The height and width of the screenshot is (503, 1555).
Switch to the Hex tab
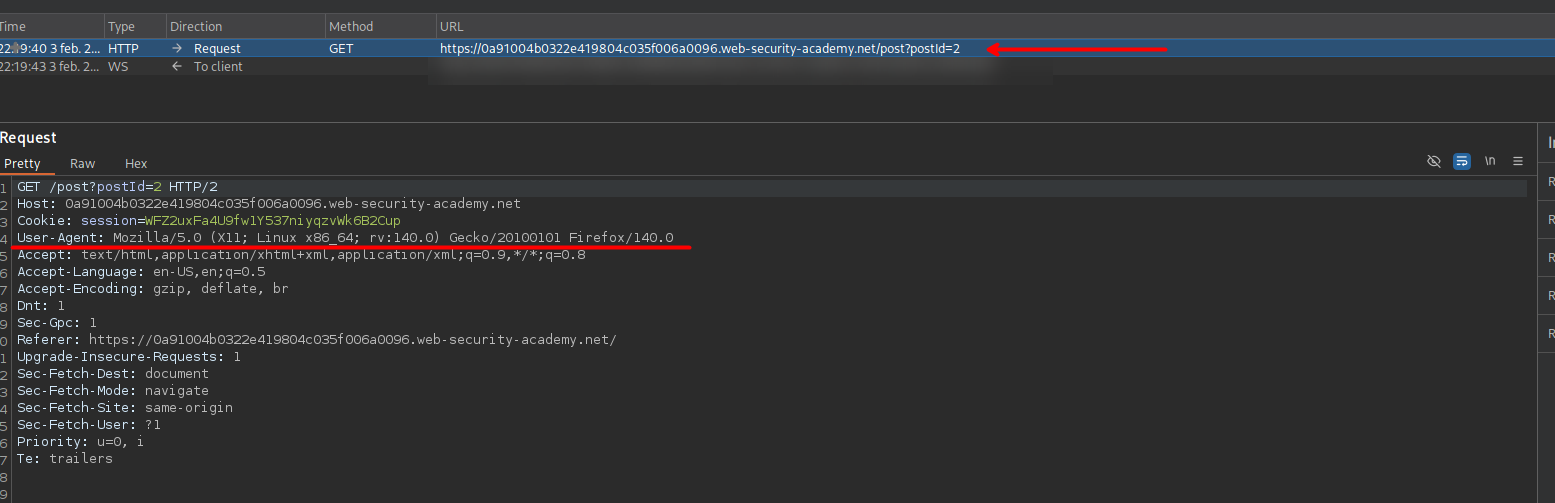[x=136, y=163]
